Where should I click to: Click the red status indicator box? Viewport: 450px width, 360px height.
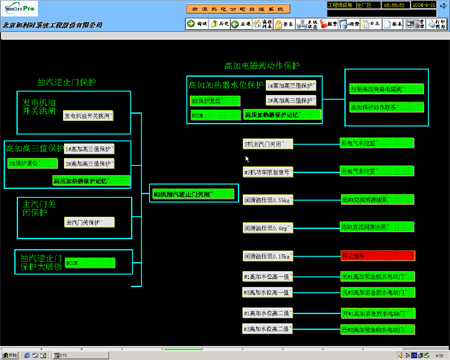(x=378, y=256)
